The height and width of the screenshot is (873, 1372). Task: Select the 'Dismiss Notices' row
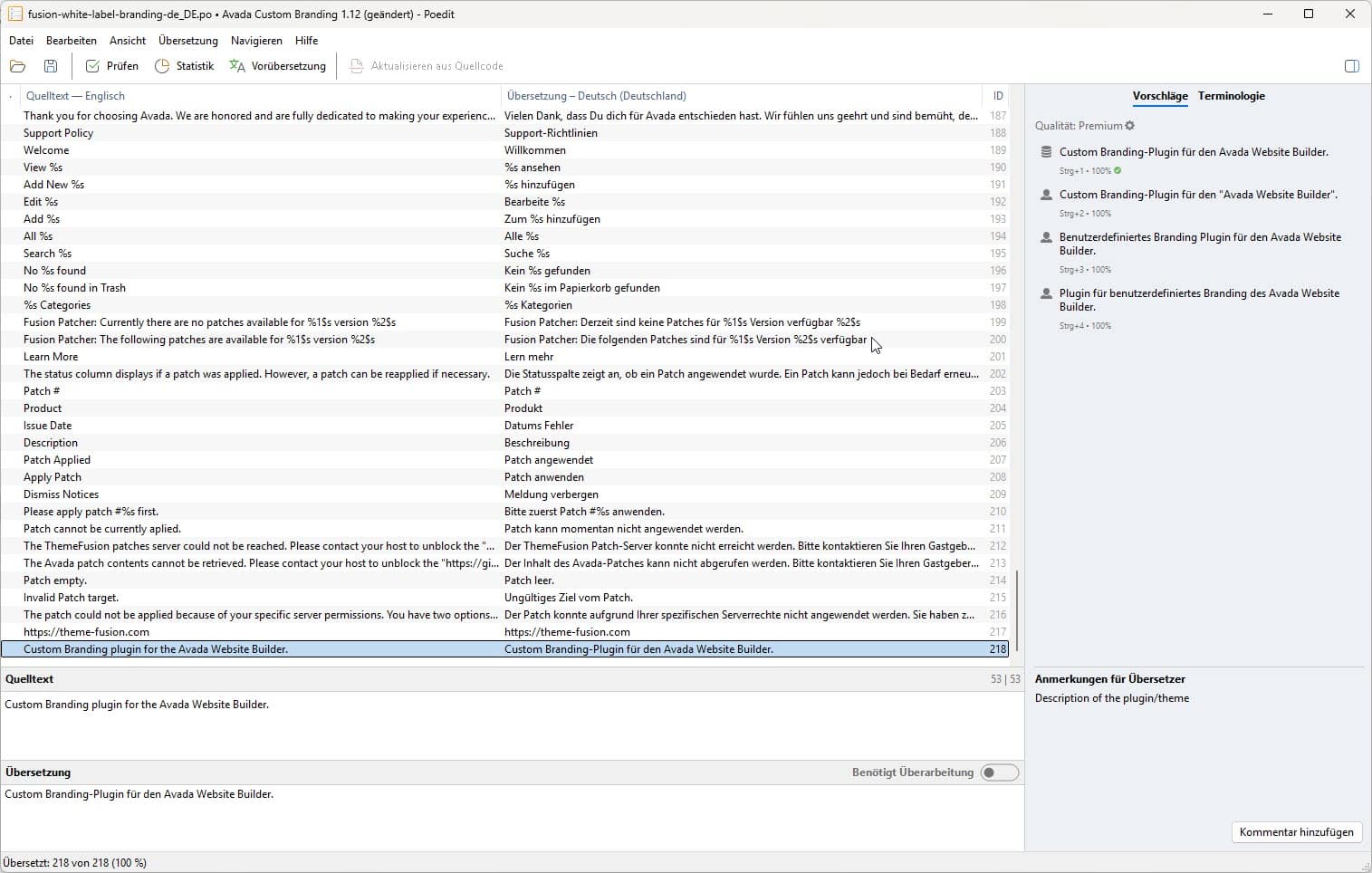point(504,494)
